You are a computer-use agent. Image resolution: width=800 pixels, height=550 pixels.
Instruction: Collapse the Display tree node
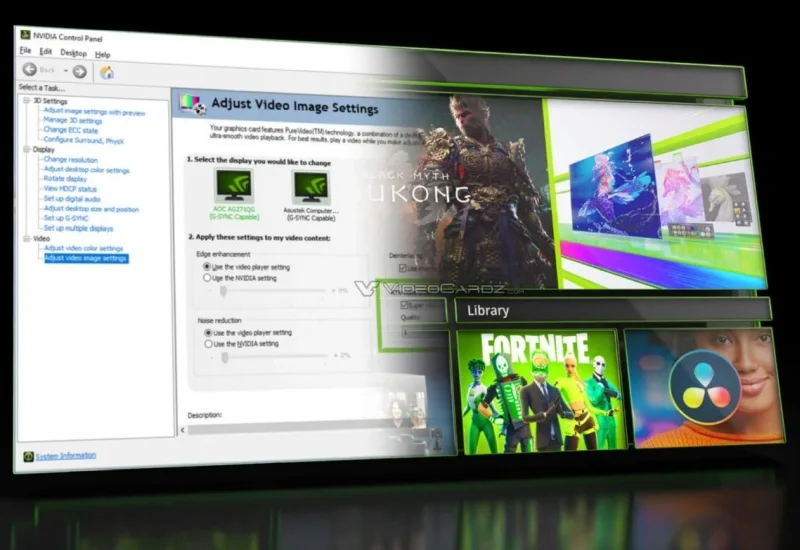point(27,149)
